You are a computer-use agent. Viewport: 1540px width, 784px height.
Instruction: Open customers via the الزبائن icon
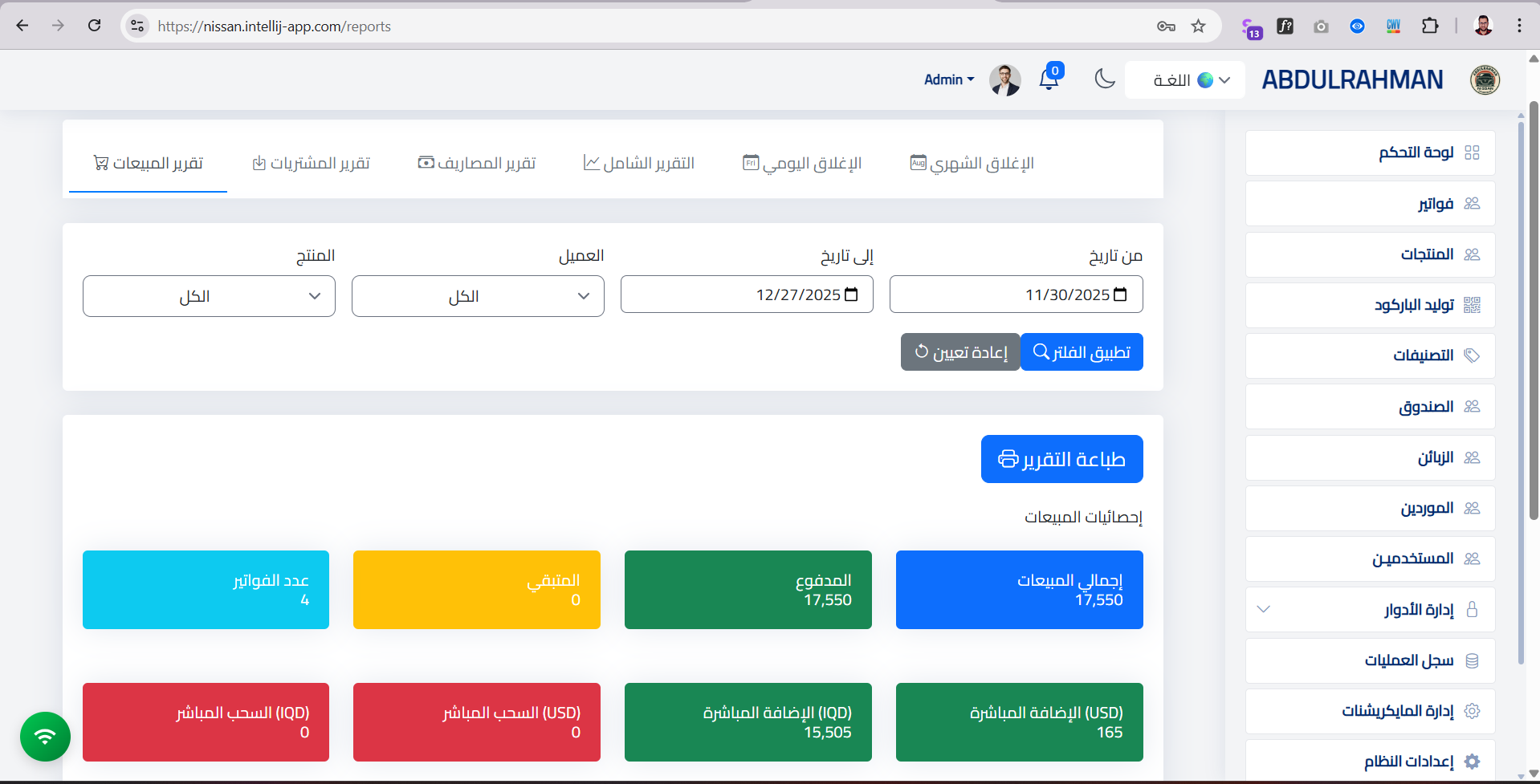click(1473, 457)
